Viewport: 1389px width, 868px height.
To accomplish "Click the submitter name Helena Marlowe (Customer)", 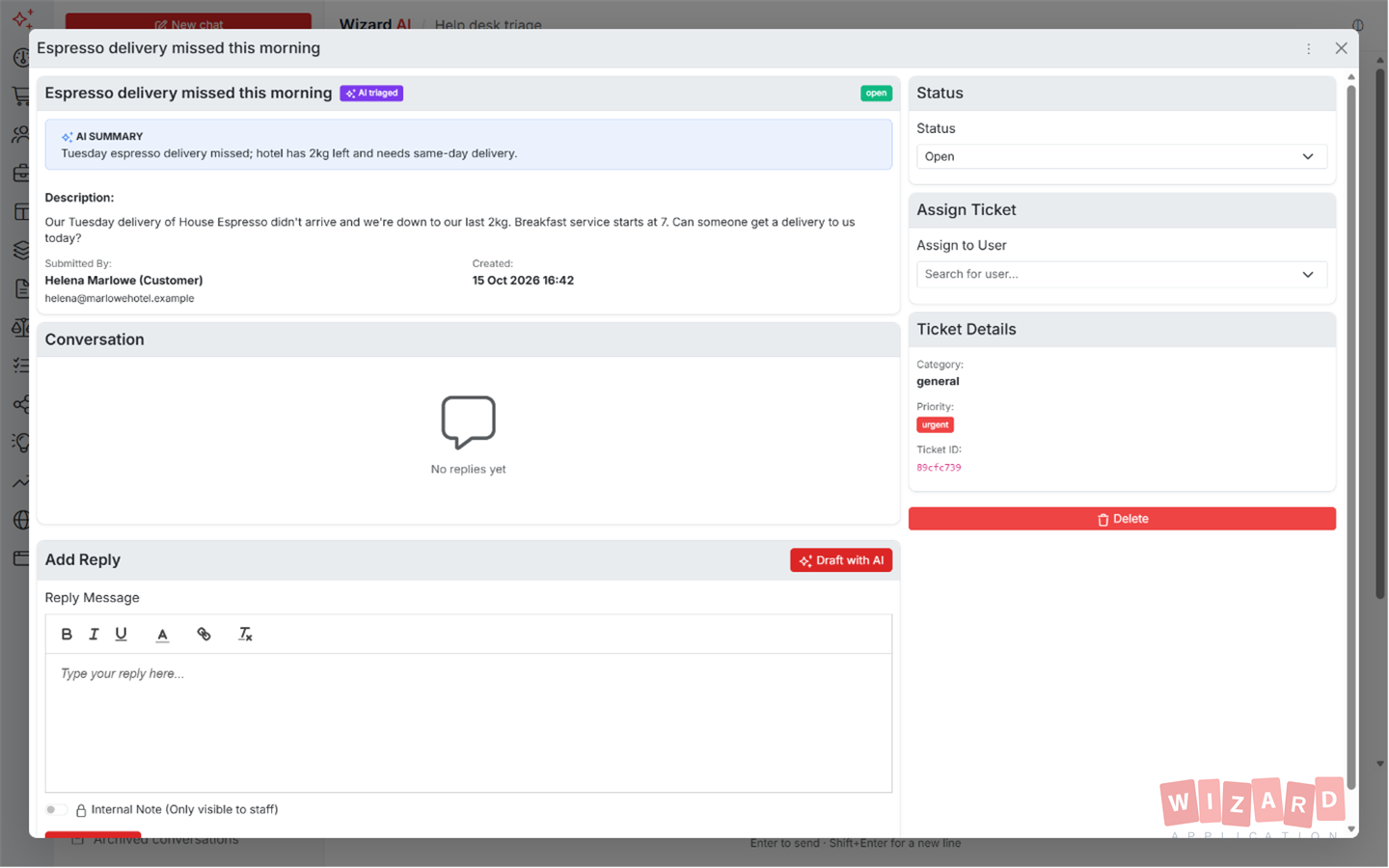I will tap(123, 281).
